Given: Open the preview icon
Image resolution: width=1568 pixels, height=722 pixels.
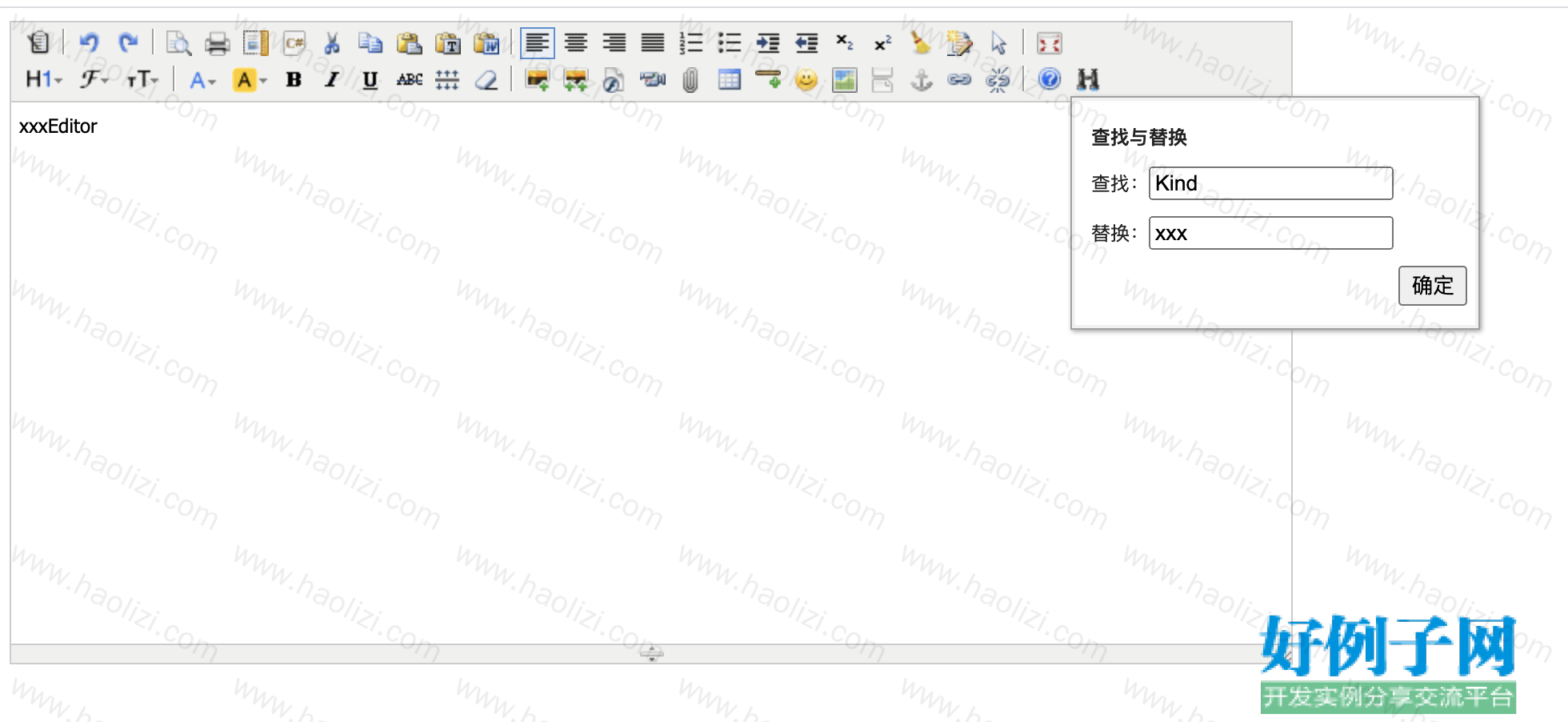Looking at the screenshot, I should (x=178, y=42).
